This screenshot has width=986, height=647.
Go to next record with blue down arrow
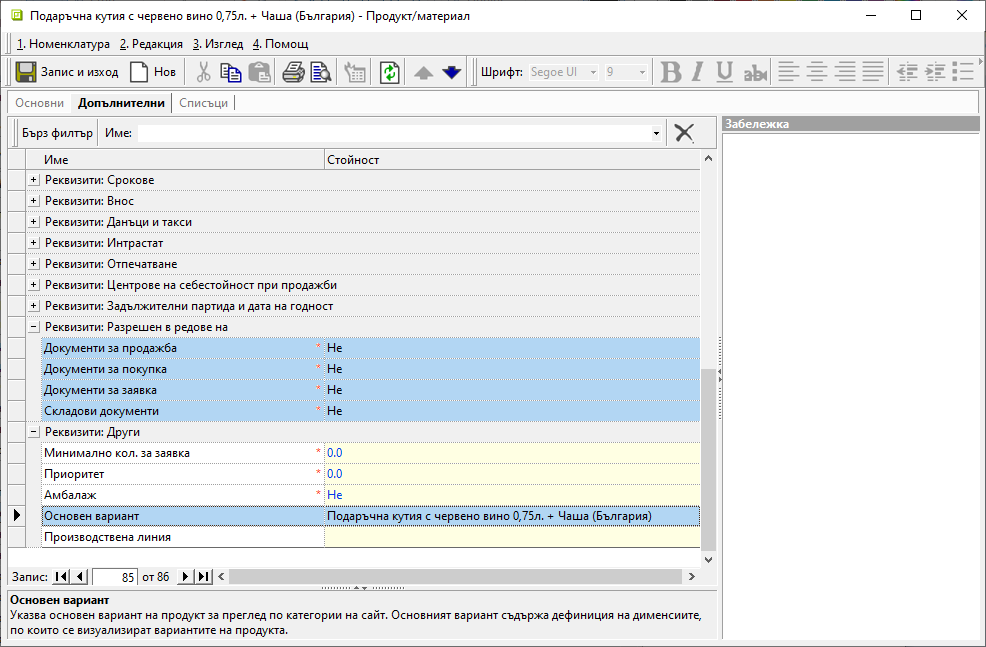point(451,72)
